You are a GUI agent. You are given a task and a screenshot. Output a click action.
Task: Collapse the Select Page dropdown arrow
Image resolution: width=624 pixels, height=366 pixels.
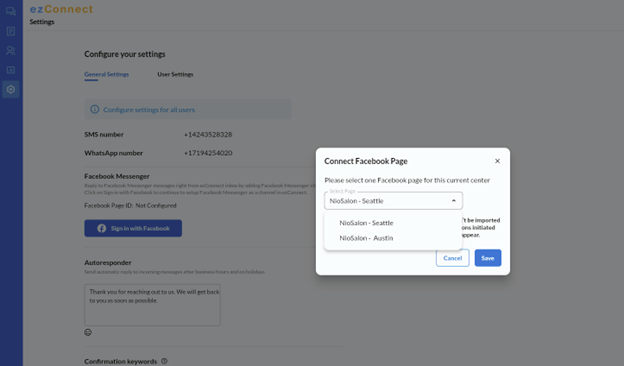454,201
